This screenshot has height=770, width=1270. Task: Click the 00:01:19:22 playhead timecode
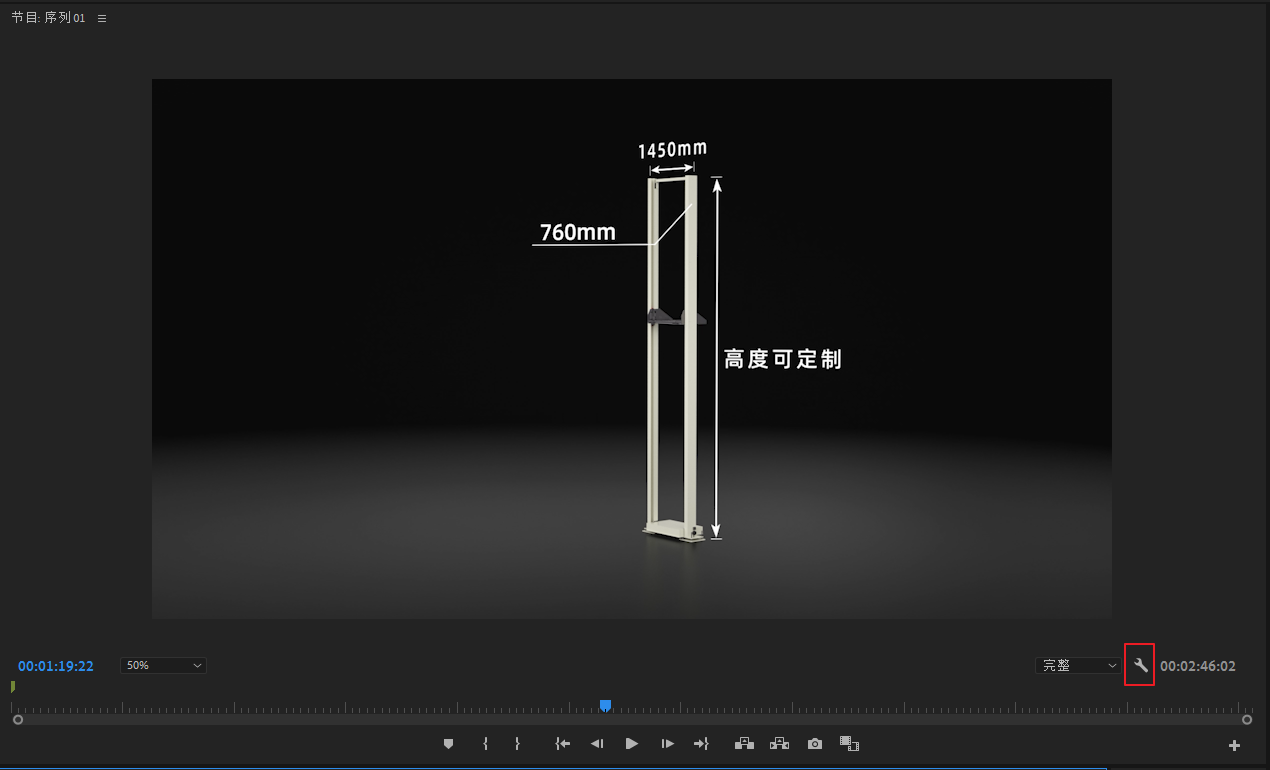coord(56,666)
